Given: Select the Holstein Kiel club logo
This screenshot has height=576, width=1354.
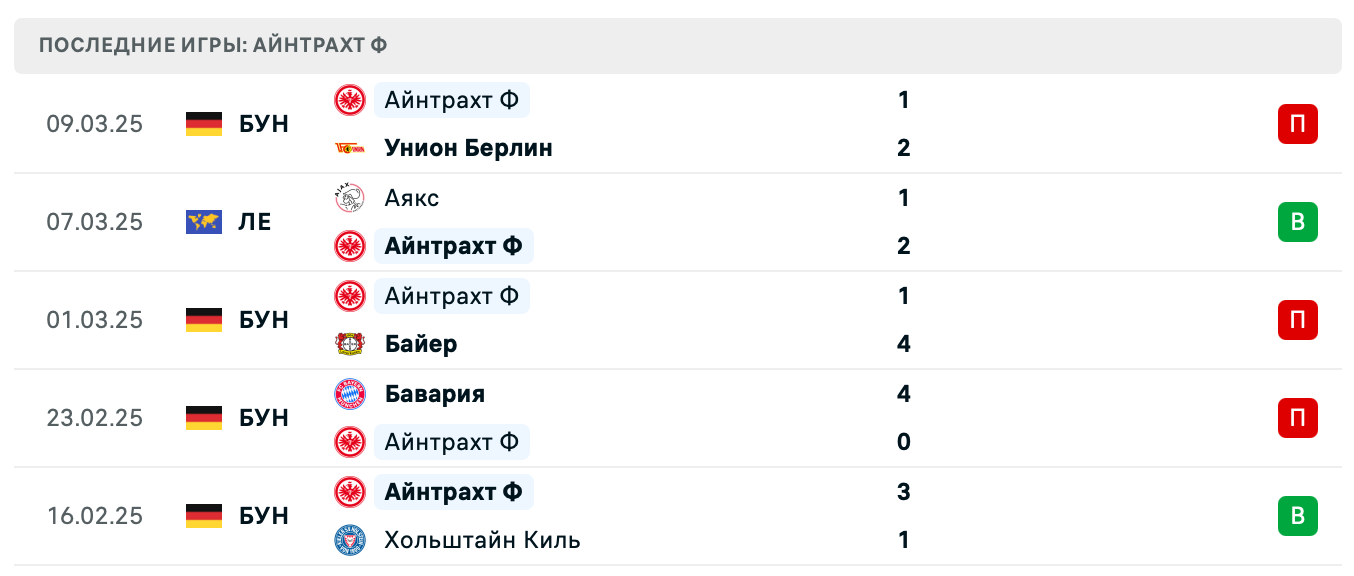Looking at the screenshot, I should coord(349,540).
